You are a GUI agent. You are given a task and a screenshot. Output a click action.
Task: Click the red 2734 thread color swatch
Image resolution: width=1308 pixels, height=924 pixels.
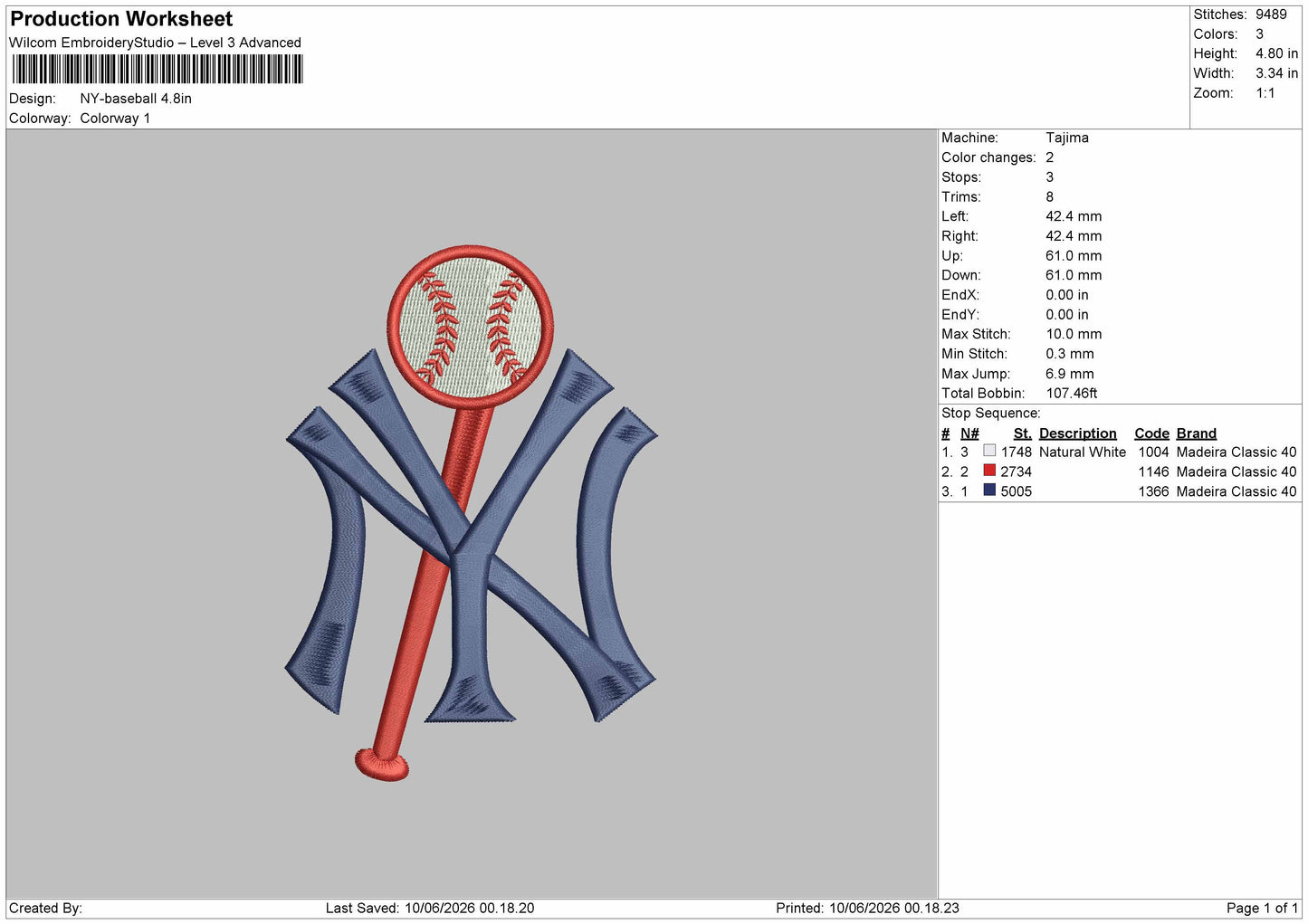(x=989, y=471)
